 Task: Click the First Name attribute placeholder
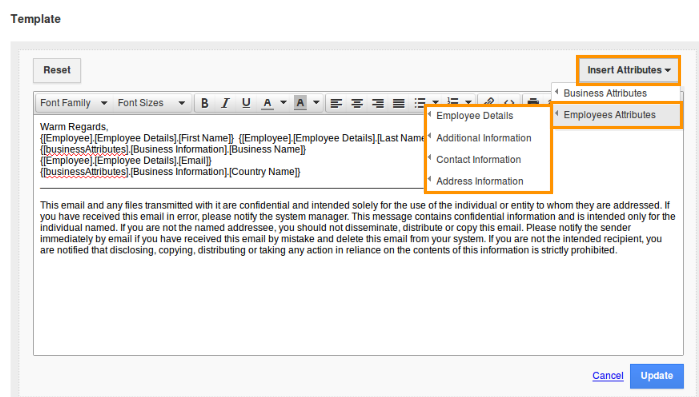pos(137,138)
